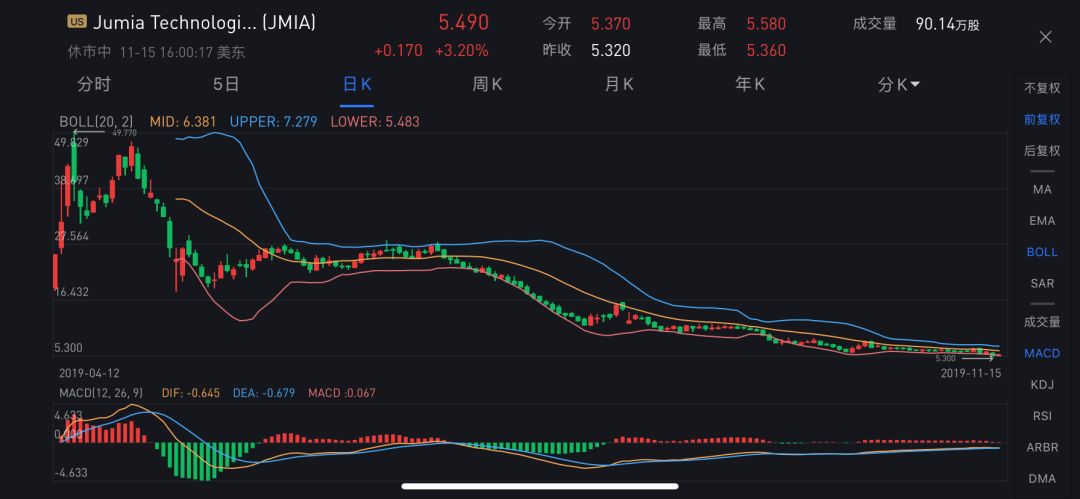Tap the DEA: -0.679 value
This screenshot has height=499, width=1080.
tap(264, 393)
